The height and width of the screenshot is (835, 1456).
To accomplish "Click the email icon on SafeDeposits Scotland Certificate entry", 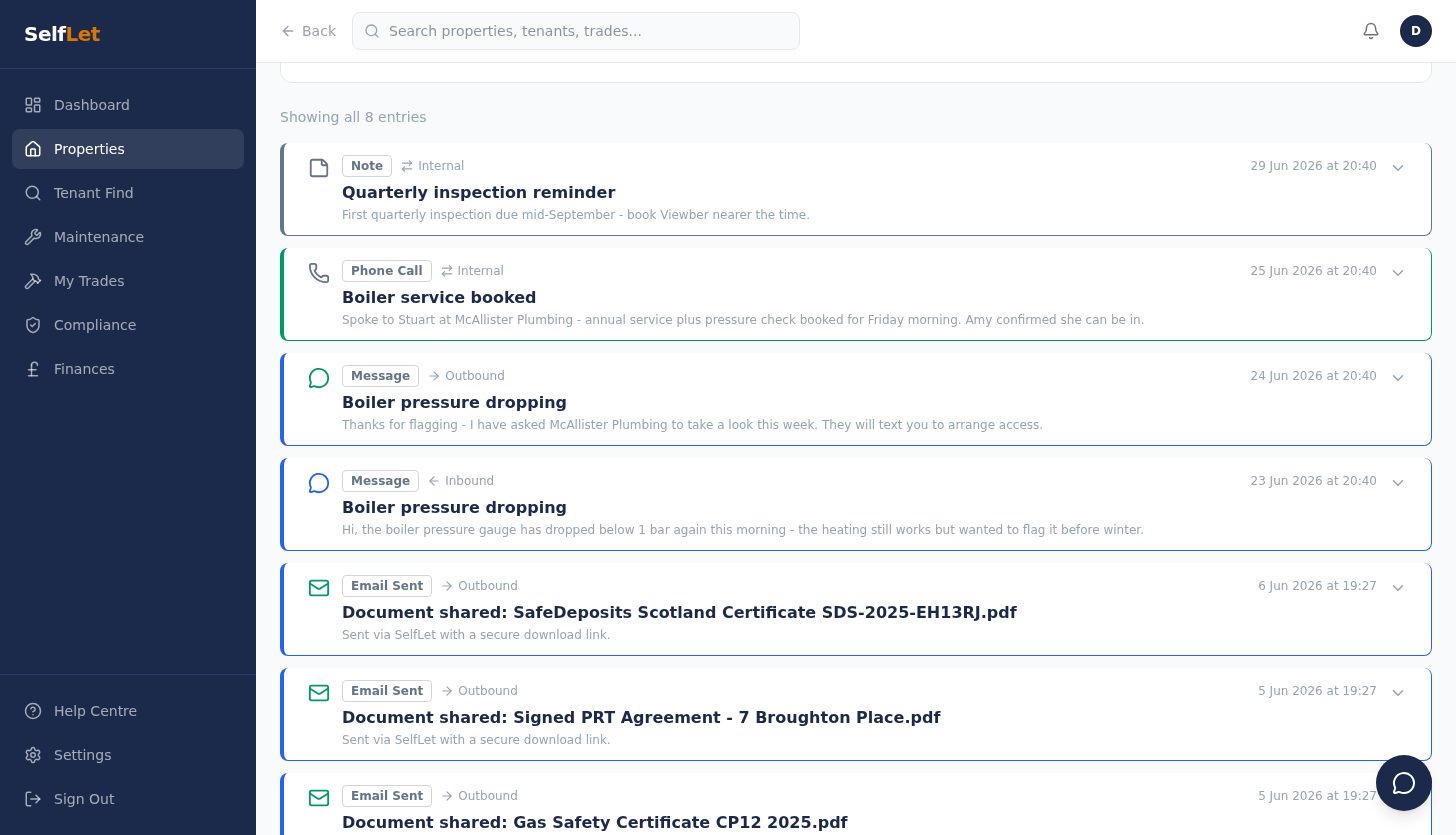I will (319, 588).
